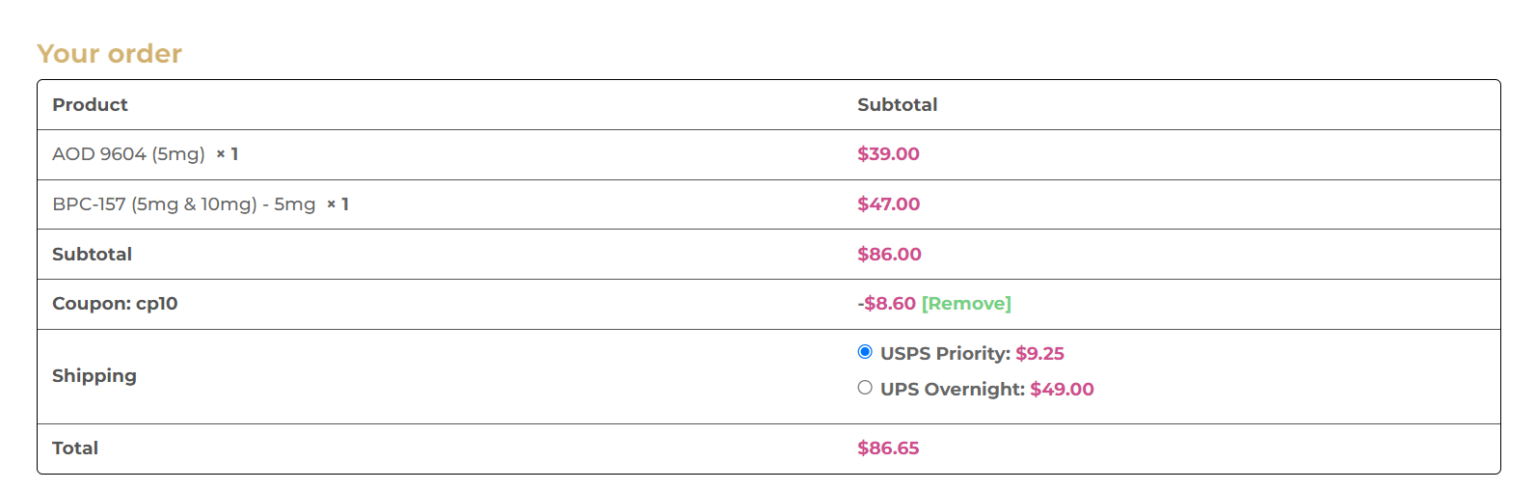Click the $49.00 UPS Overnight price
The height and width of the screenshot is (489, 1536).
click(1062, 389)
